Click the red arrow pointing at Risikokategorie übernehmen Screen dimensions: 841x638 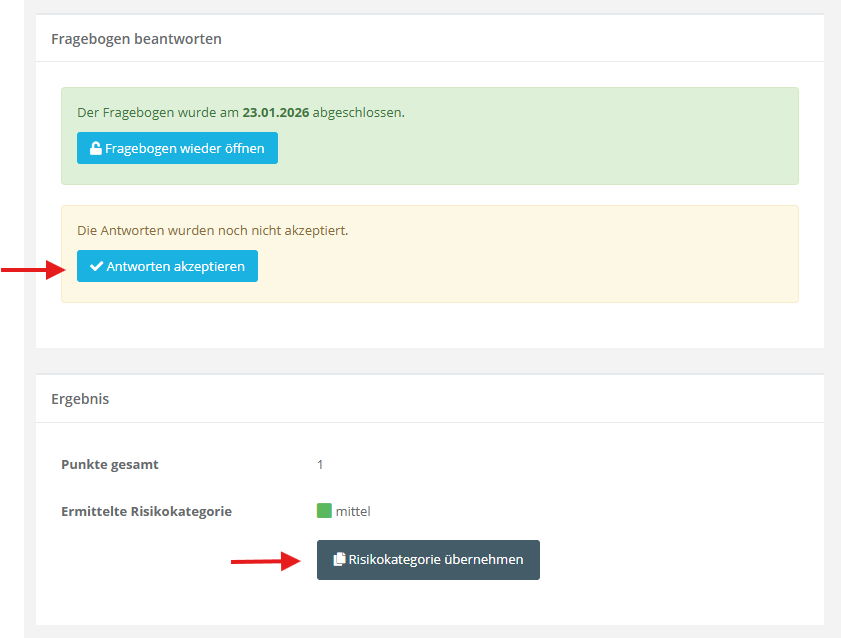(x=266, y=561)
